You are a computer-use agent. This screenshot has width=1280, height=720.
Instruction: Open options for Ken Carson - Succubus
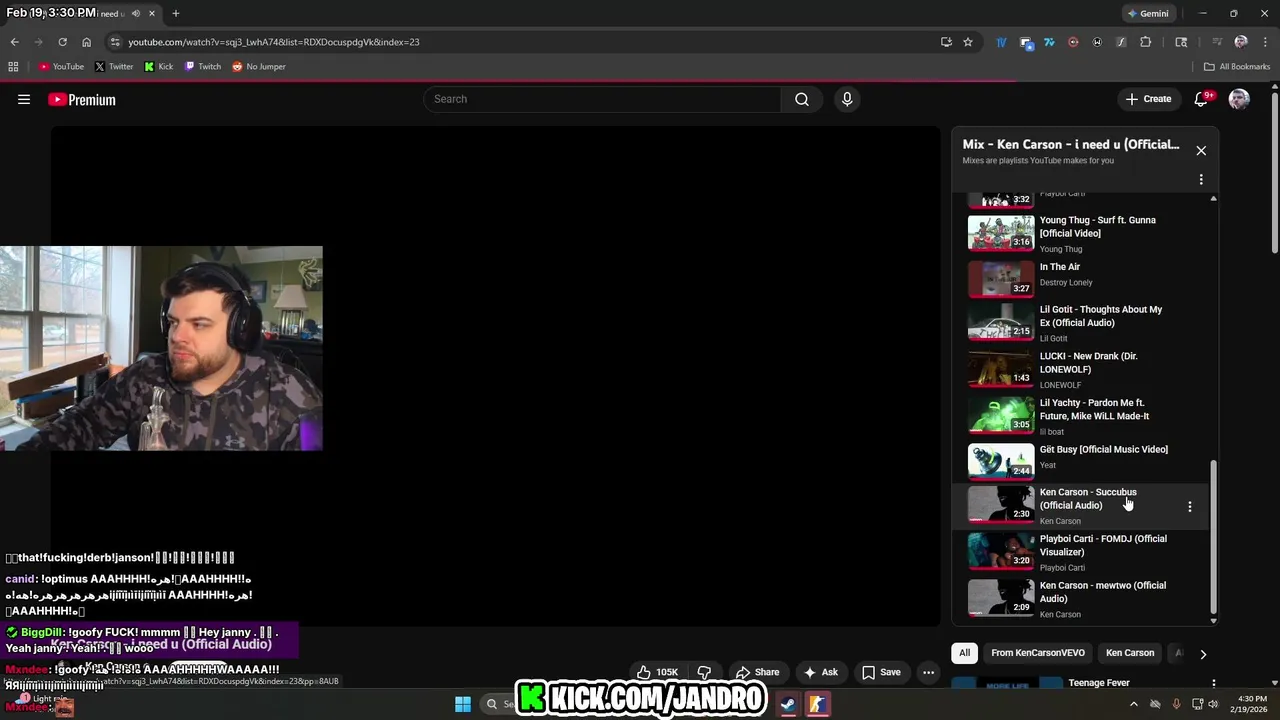point(1189,507)
